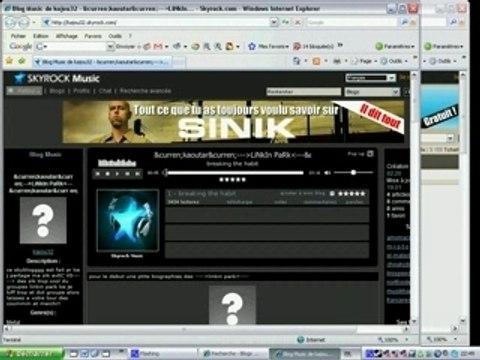Click the kajou32 profile name link

(x=43, y=252)
